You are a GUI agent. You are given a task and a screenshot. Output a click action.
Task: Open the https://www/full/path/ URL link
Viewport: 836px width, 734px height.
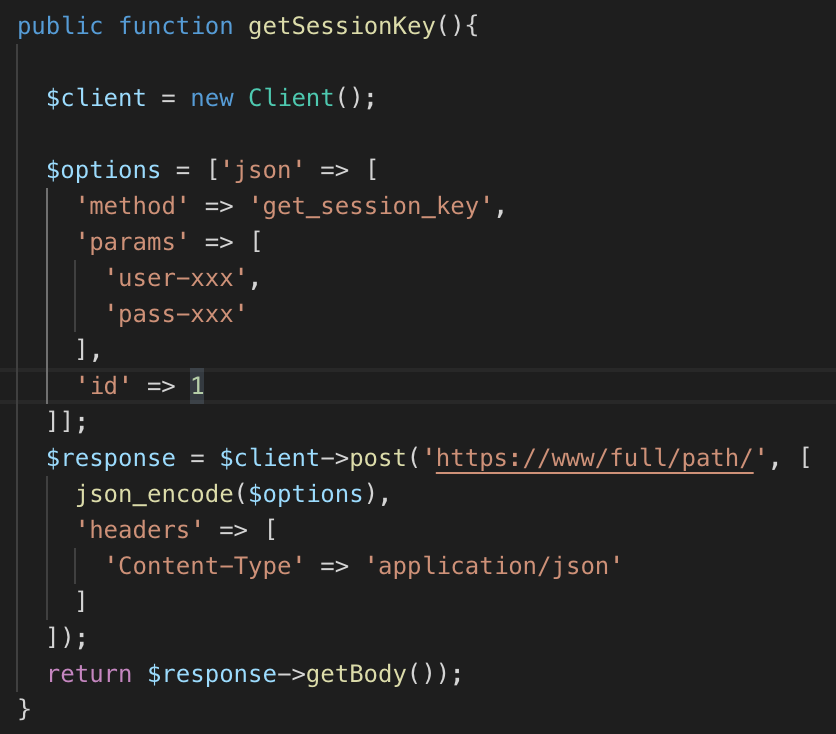(x=594, y=459)
